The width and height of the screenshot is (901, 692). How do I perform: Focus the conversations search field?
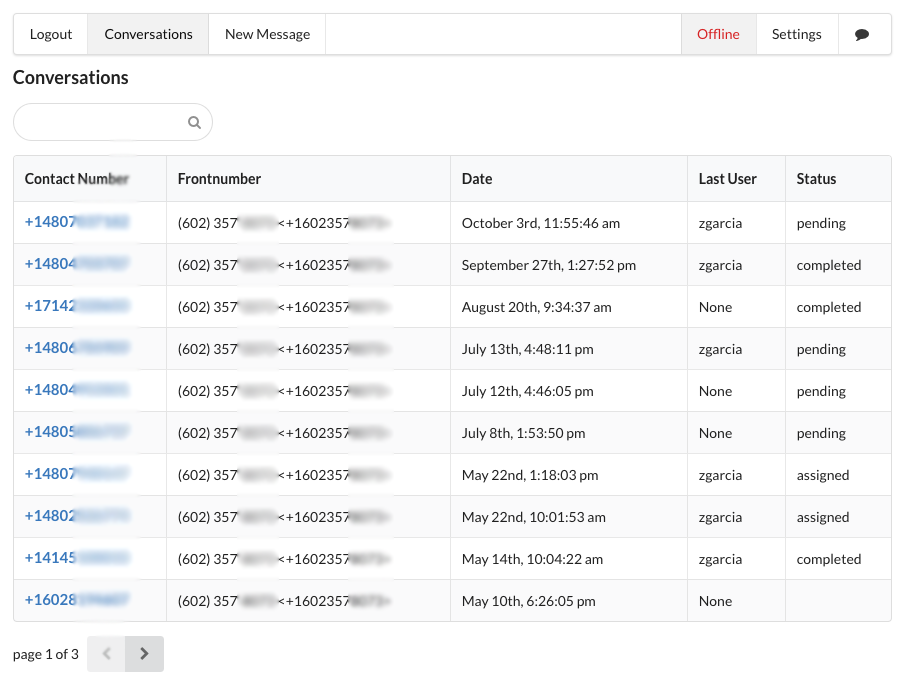pos(113,122)
